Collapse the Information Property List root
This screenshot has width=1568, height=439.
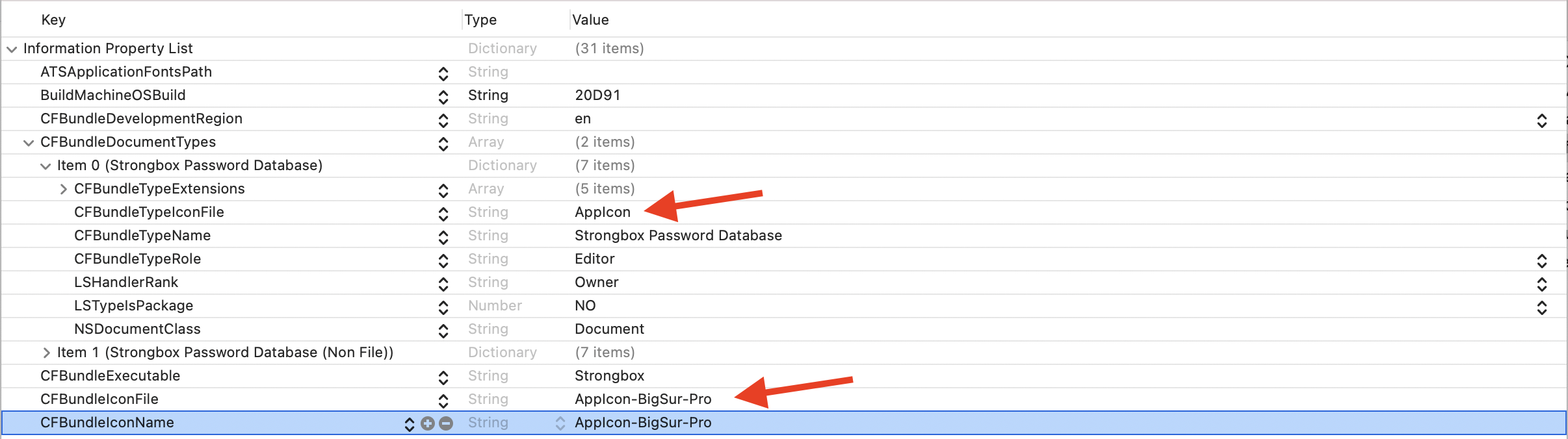11,50
